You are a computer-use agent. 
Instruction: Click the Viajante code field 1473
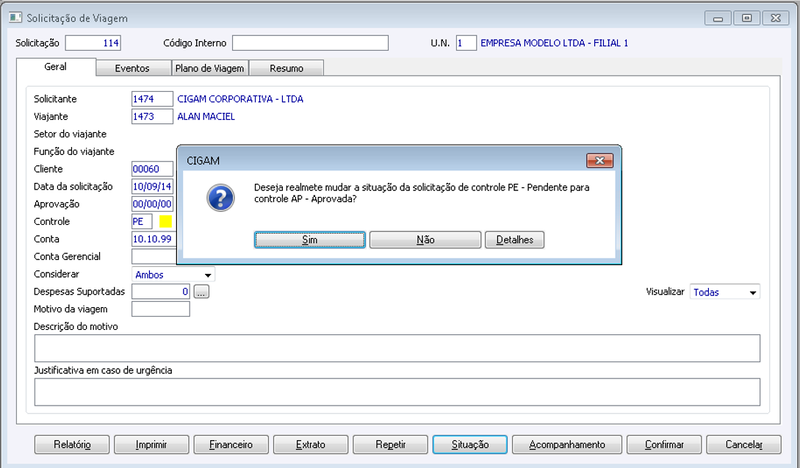152,116
